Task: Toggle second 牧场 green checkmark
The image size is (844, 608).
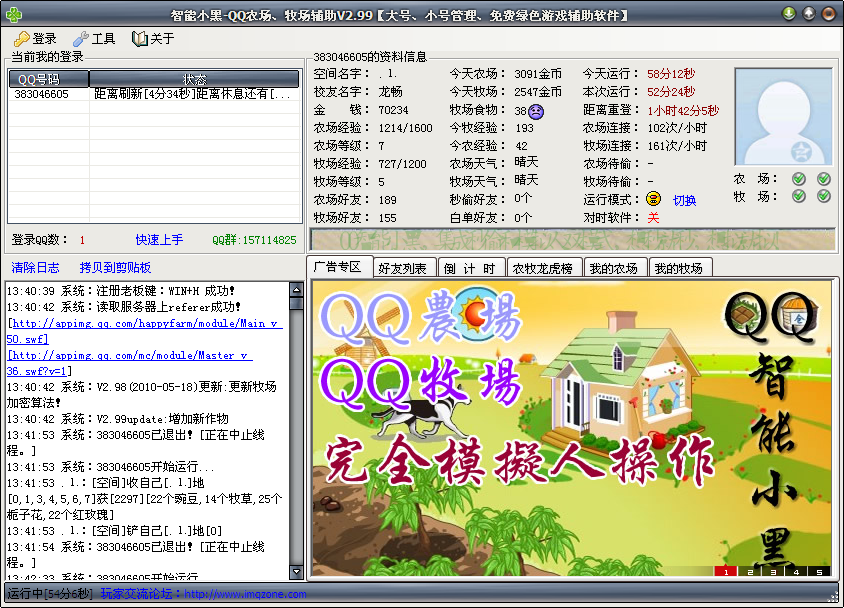Action: click(x=824, y=196)
